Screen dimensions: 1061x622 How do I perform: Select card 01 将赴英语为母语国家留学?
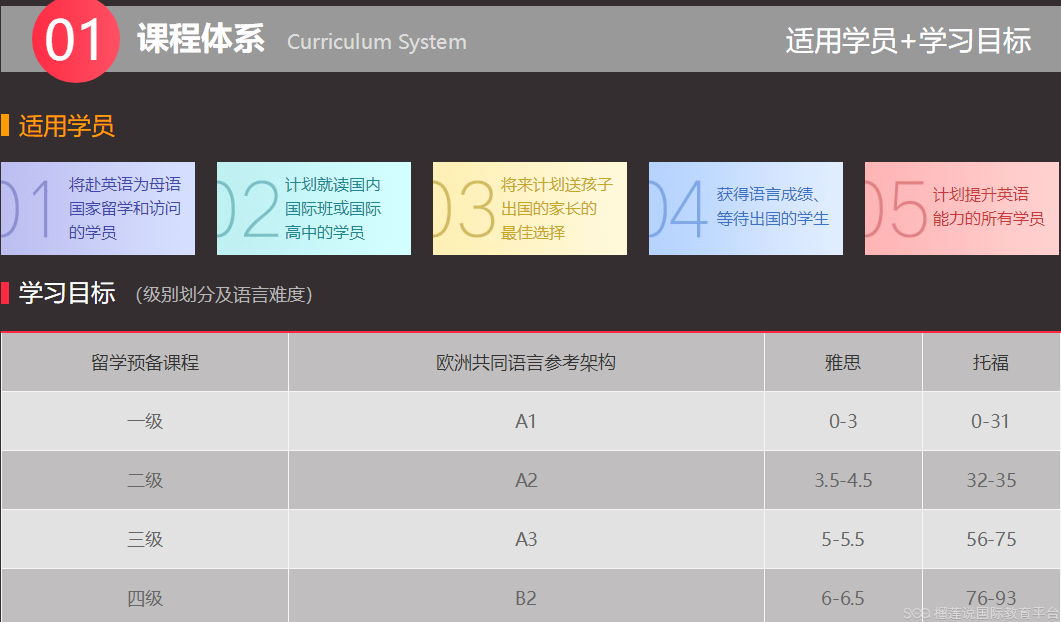tap(98, 208)
